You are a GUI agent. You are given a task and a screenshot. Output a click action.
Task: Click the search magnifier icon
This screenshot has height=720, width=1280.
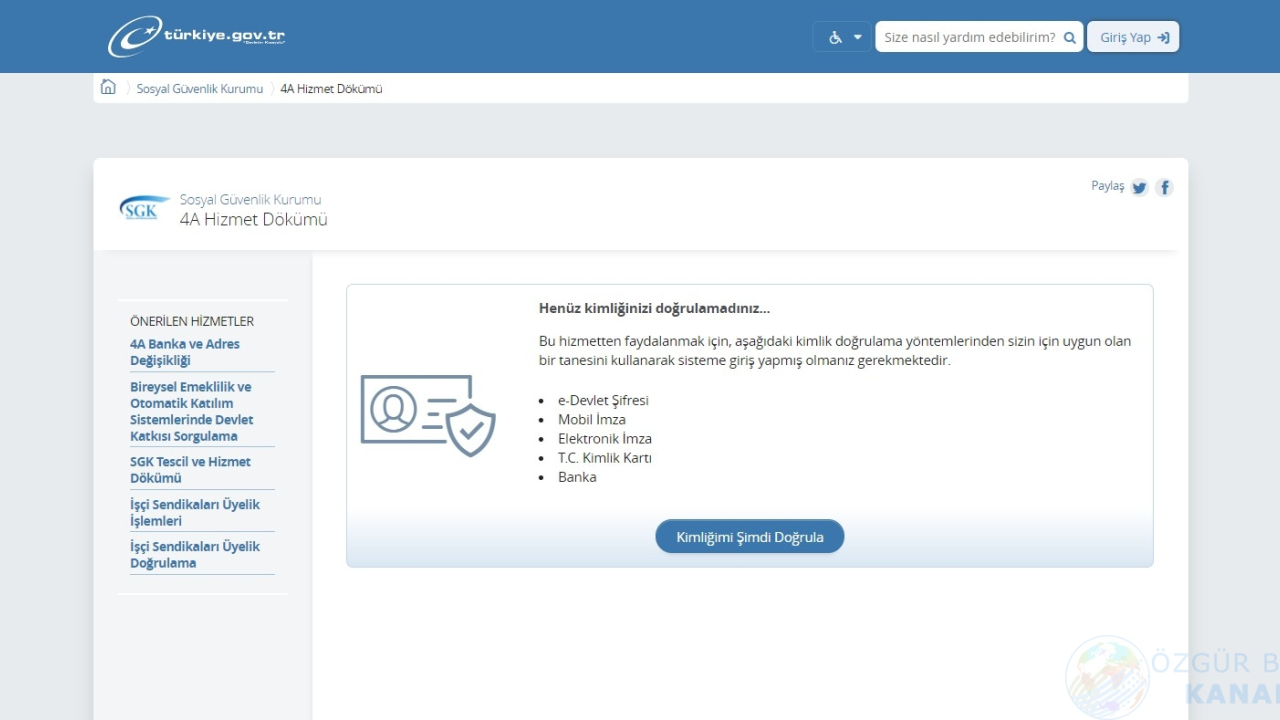click(x=1070, y=37)
